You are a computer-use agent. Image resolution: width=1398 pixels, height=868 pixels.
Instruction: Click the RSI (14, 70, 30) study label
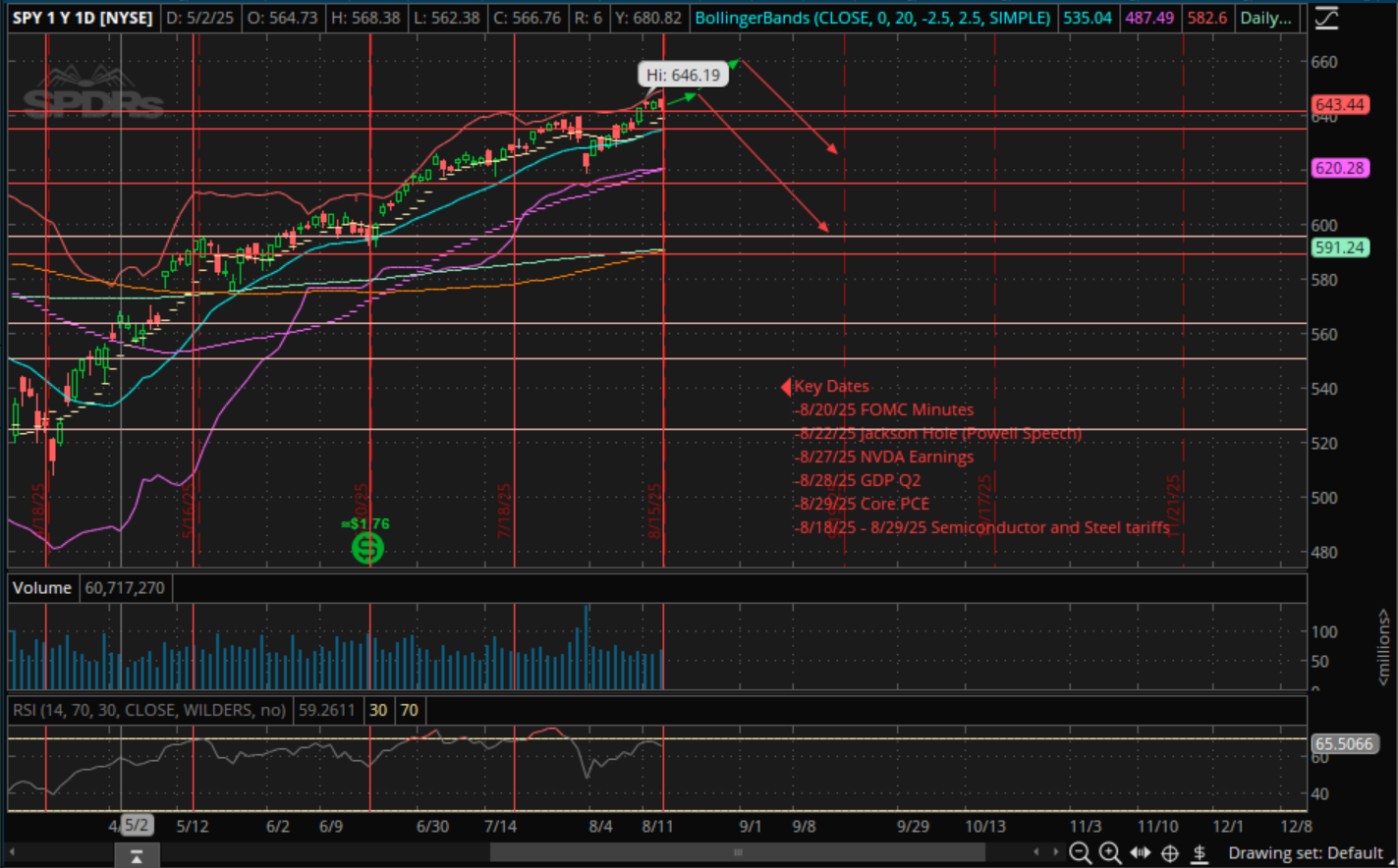[147, 709]
